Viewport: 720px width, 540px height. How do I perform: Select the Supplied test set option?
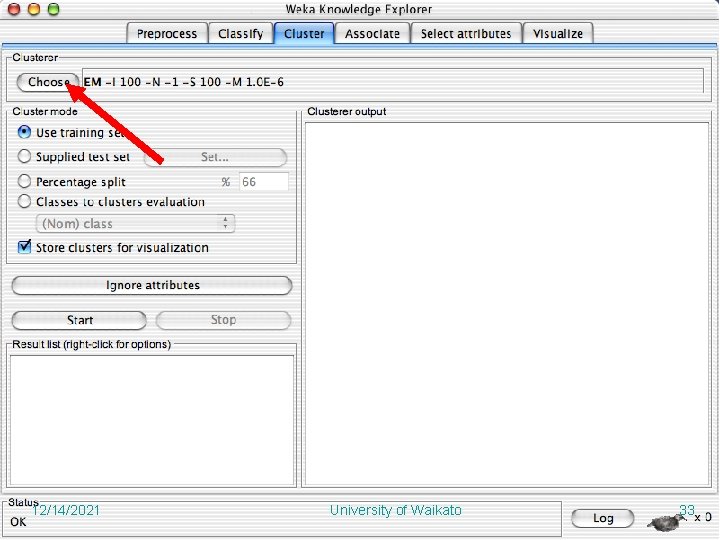(x=24, y=157)
